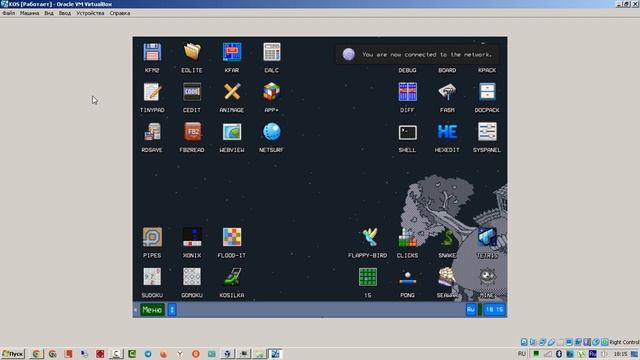Image resolution: width=640 pixels, height=360 pixels.
Task: Open the green Меню start button
Action: point(152,310)
